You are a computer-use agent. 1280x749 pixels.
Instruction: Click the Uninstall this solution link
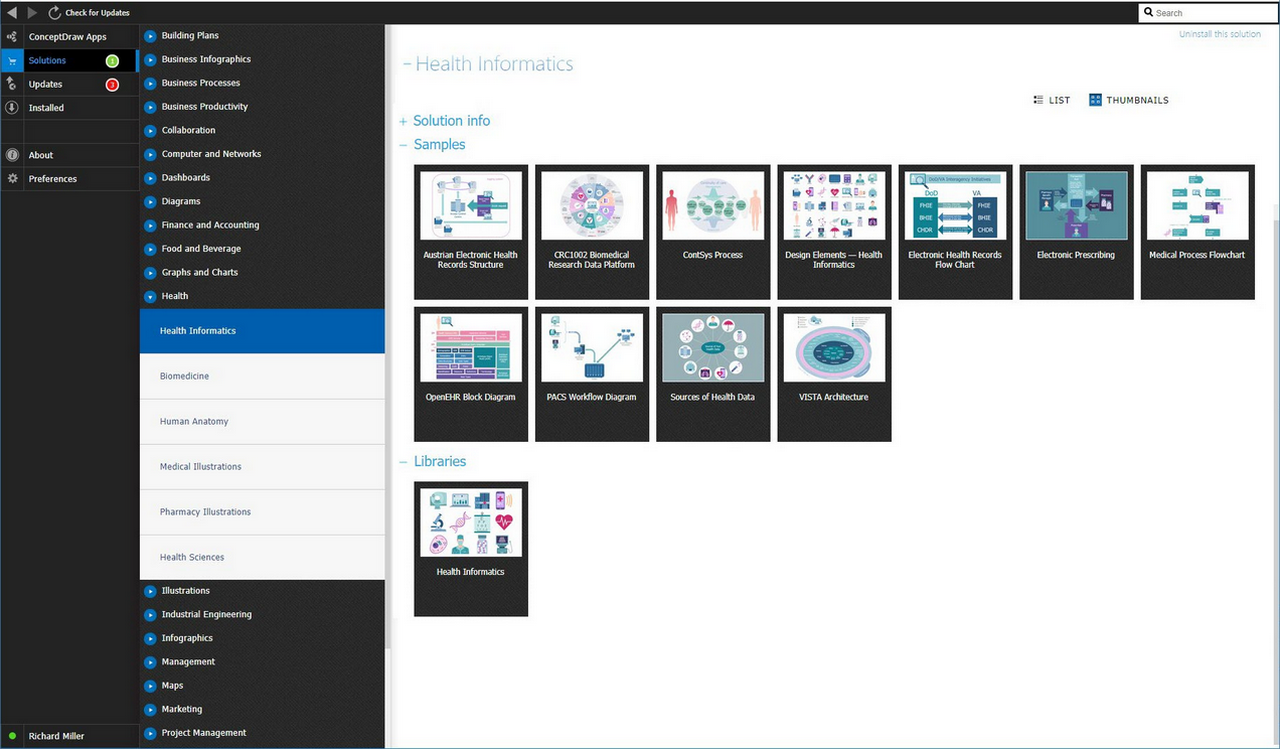point(1220,34)
